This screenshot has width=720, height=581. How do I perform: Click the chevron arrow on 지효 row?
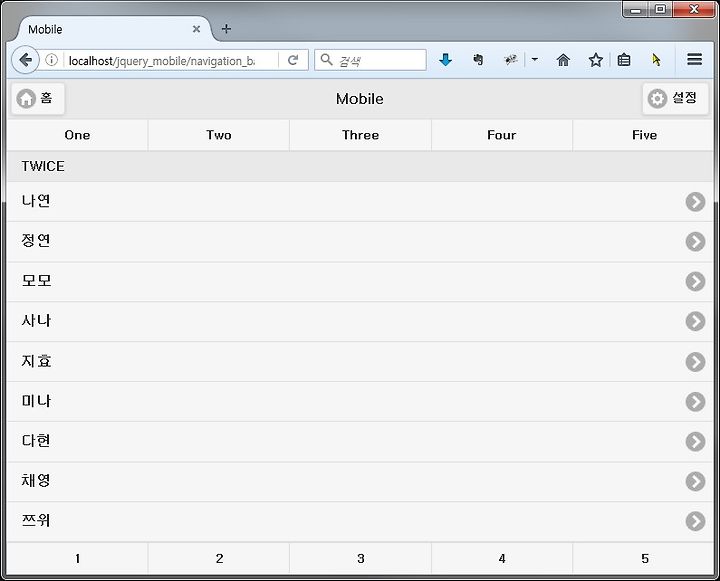tap(695, 361)
